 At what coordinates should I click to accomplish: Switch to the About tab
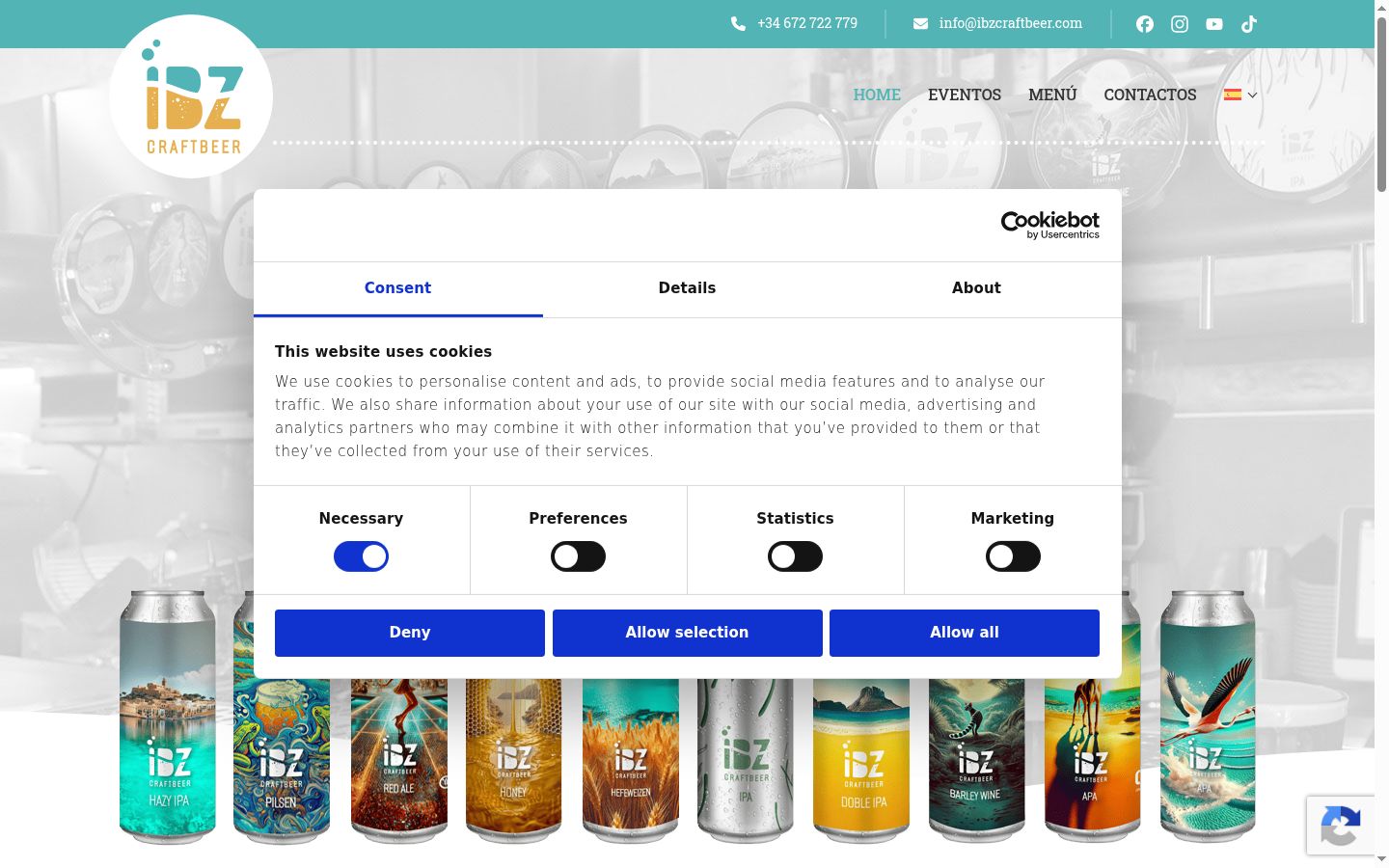pyautogui.click(x=976, y=288)
